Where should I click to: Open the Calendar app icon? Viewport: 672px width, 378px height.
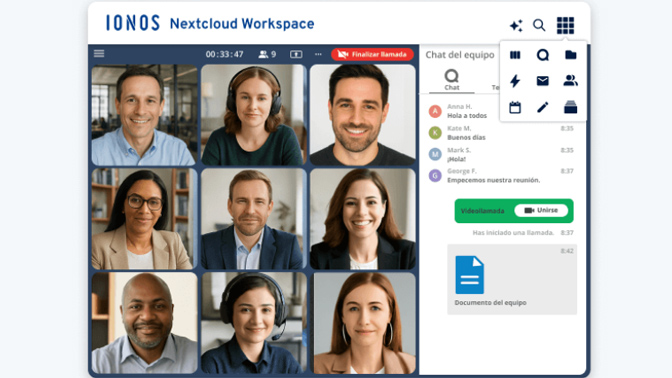point(515,107)
